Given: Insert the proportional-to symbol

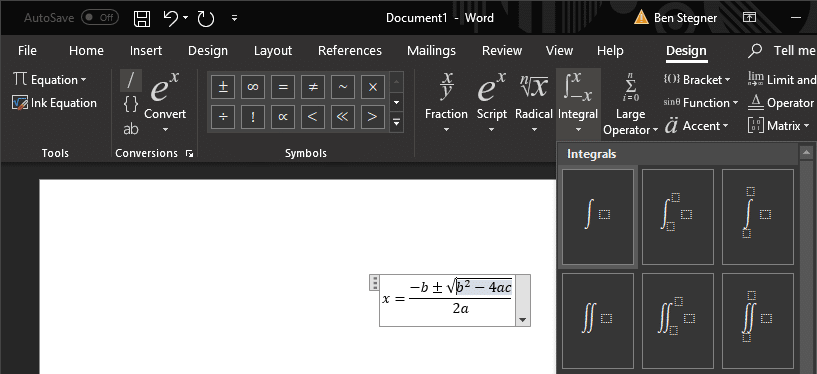Looking at the screenshot, I should click(283, 117).
